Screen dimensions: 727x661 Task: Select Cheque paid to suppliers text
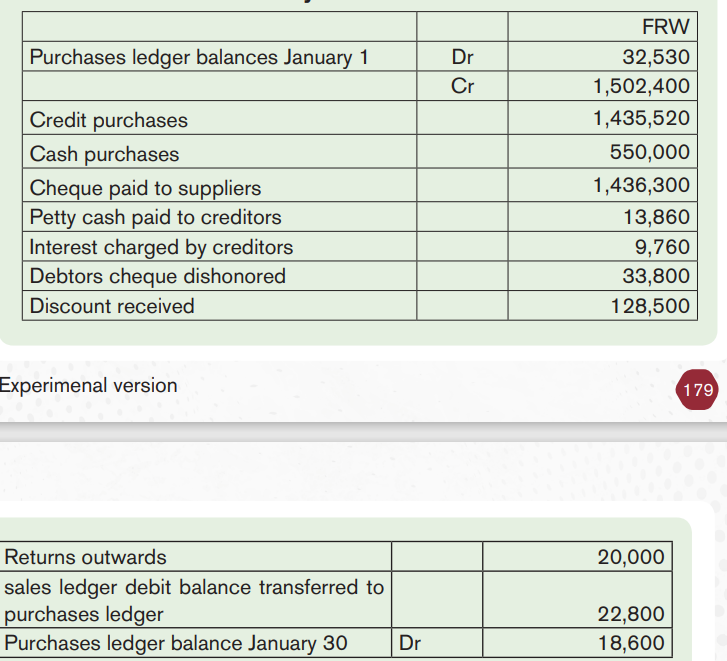(146, 188)
